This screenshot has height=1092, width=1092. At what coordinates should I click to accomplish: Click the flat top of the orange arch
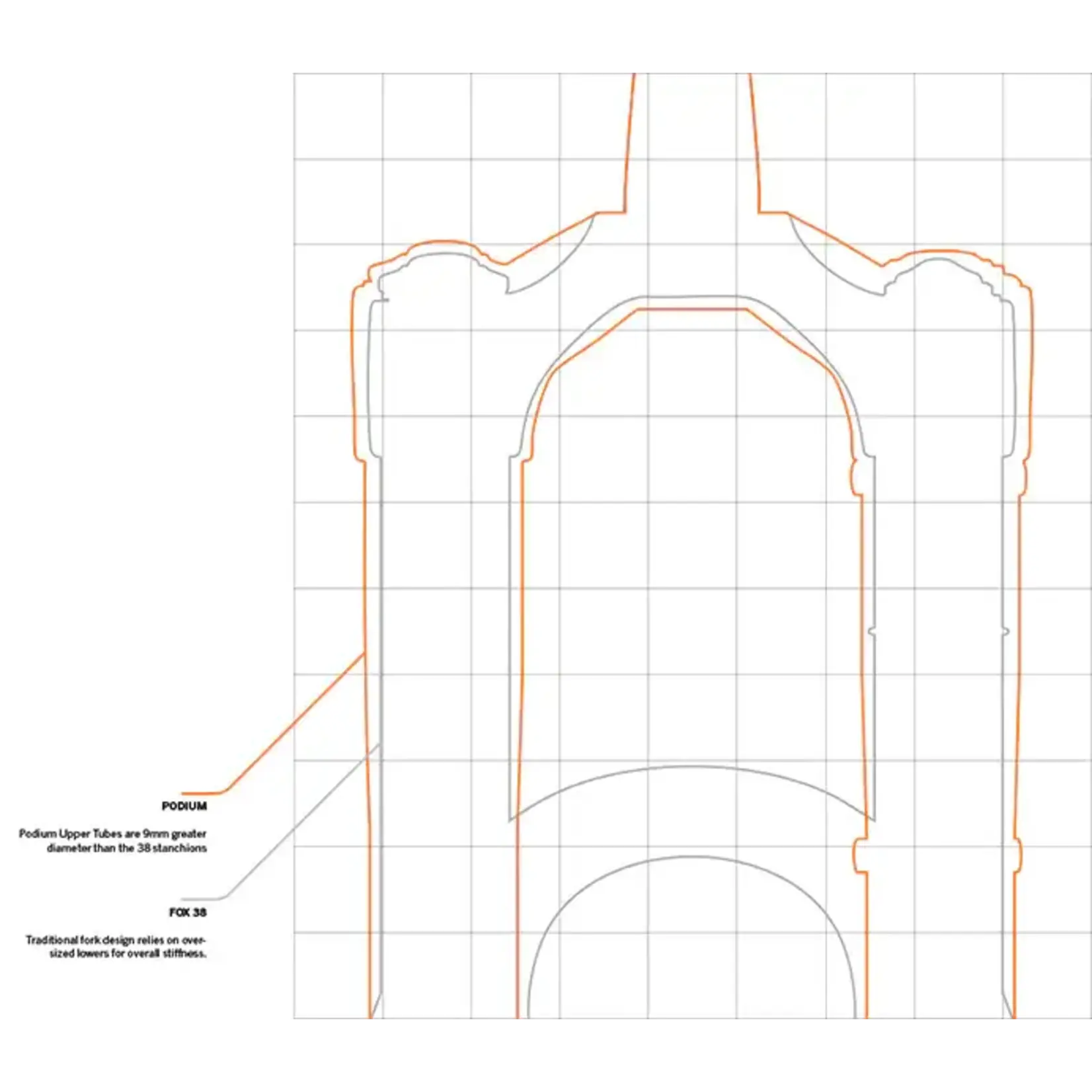click(x=691, y=309)
